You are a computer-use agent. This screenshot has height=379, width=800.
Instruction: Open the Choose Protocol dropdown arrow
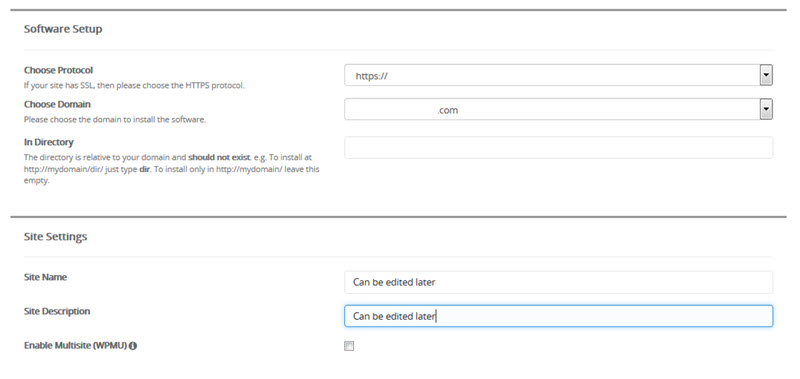pyautogui.click(x=766, y=75)
